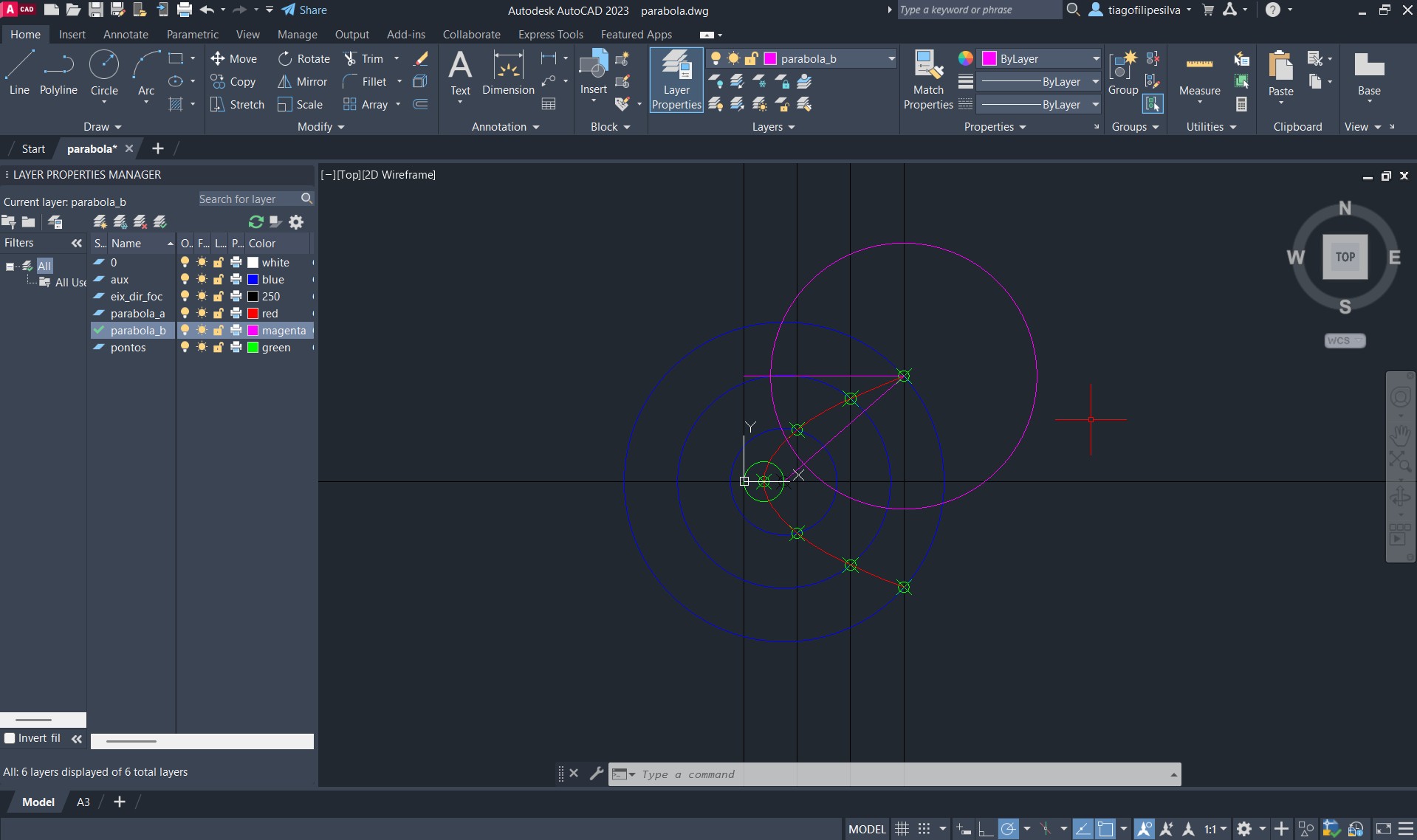1417x840 pixels.
Task: Choose the Dimension annotation tool
Action: tap(508, 73)
